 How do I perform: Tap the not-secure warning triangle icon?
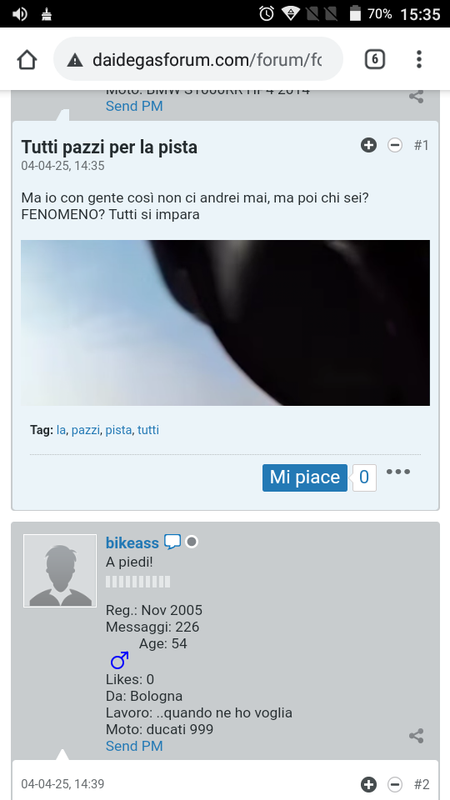tap(74, 61)
